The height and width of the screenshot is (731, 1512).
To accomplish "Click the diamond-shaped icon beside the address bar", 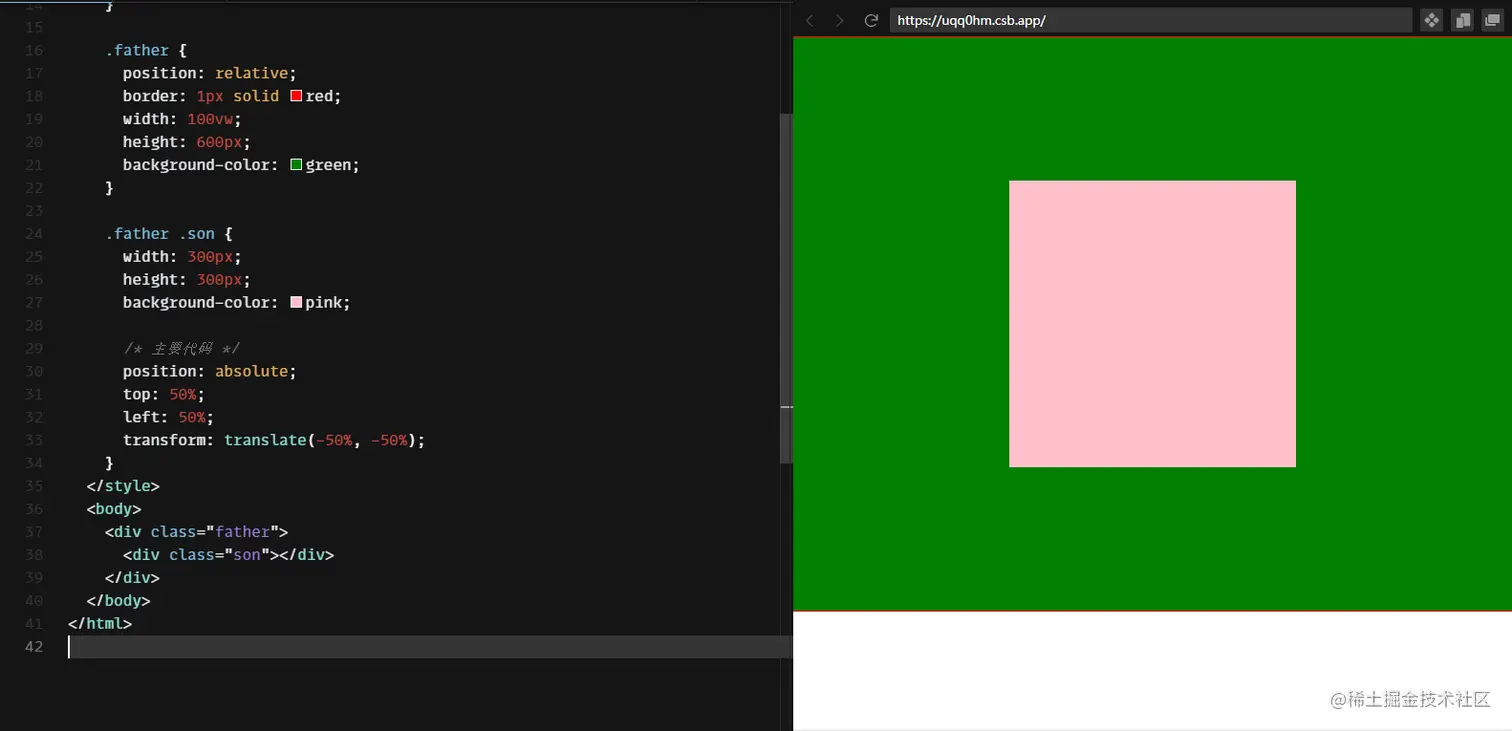I will [x=1431, y=20].
